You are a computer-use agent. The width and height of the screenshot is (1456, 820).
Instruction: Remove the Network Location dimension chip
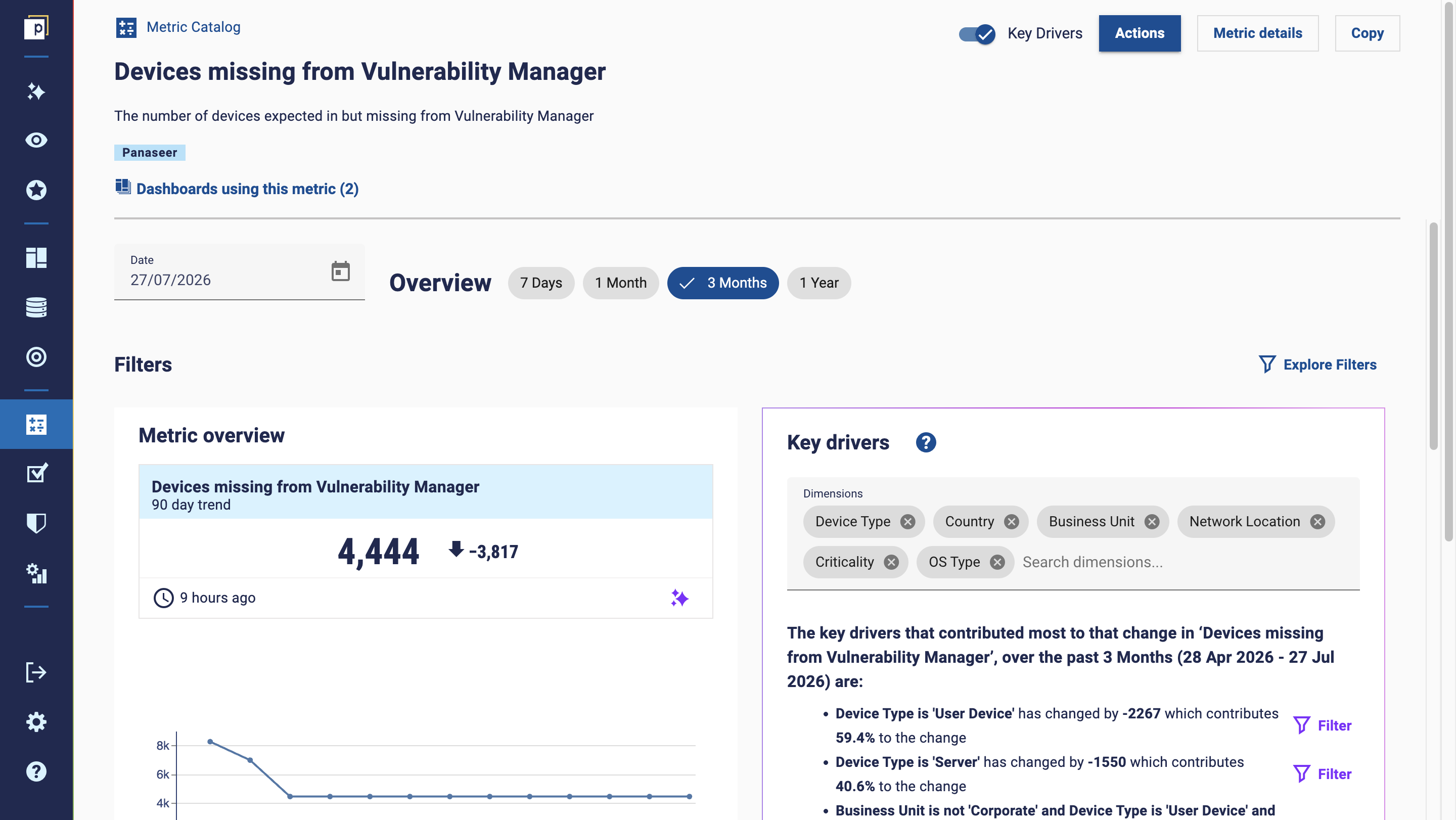tap(1317, 522)
